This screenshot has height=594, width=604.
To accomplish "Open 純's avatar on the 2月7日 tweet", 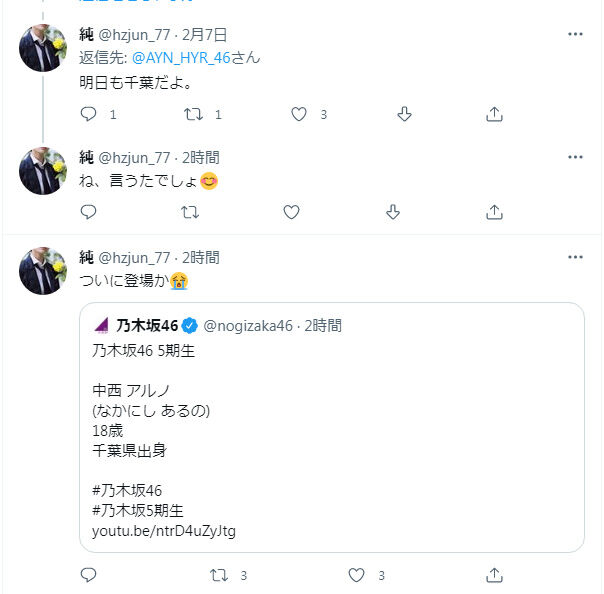I will [43, 48].
